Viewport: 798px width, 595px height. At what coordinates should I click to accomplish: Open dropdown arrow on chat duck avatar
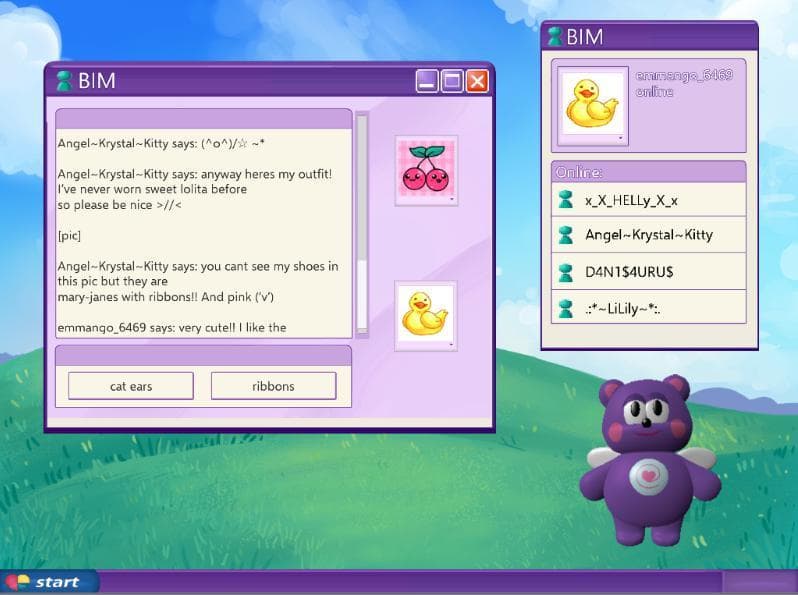451,345
